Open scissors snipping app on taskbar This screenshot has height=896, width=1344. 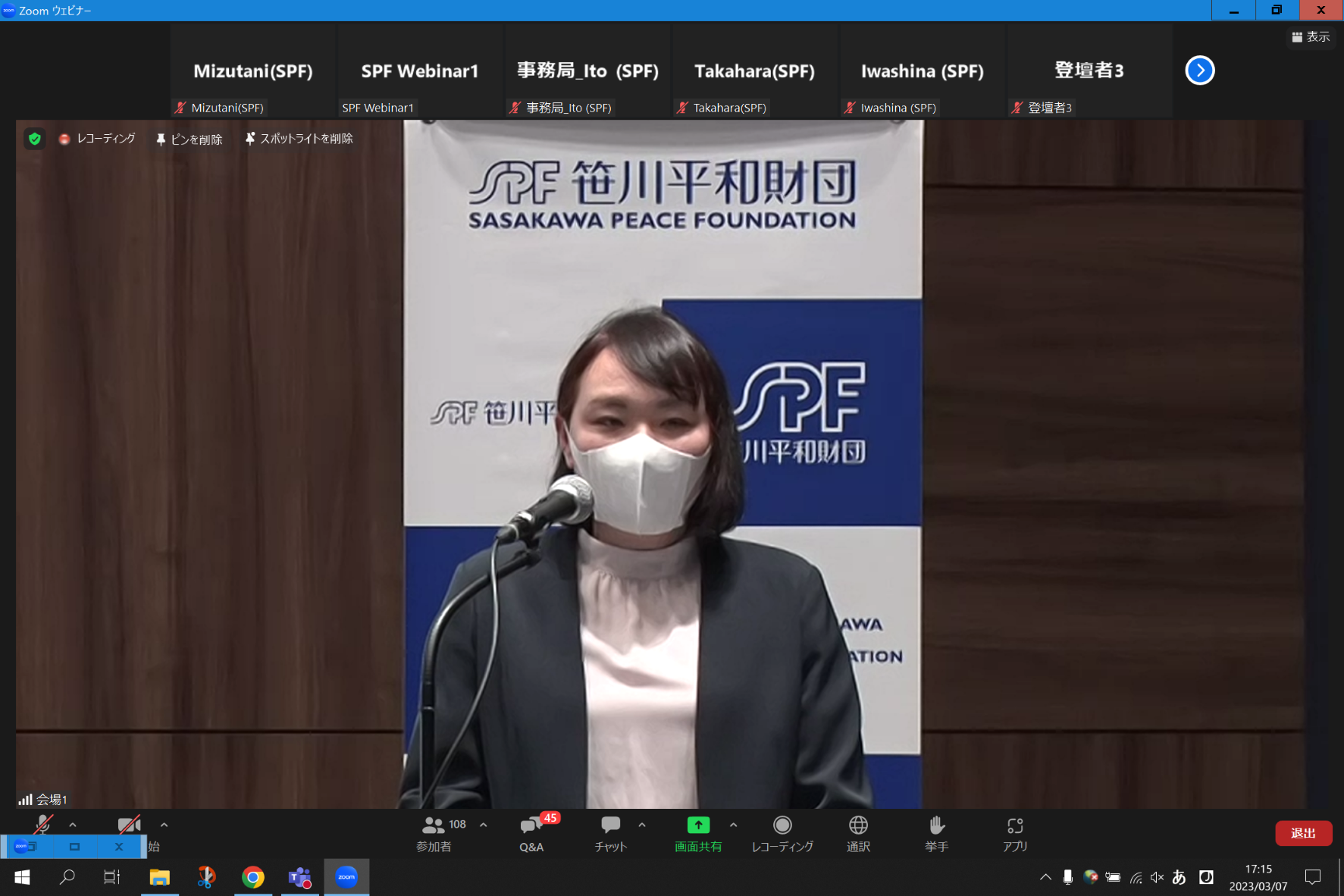(x=206, y=877)
